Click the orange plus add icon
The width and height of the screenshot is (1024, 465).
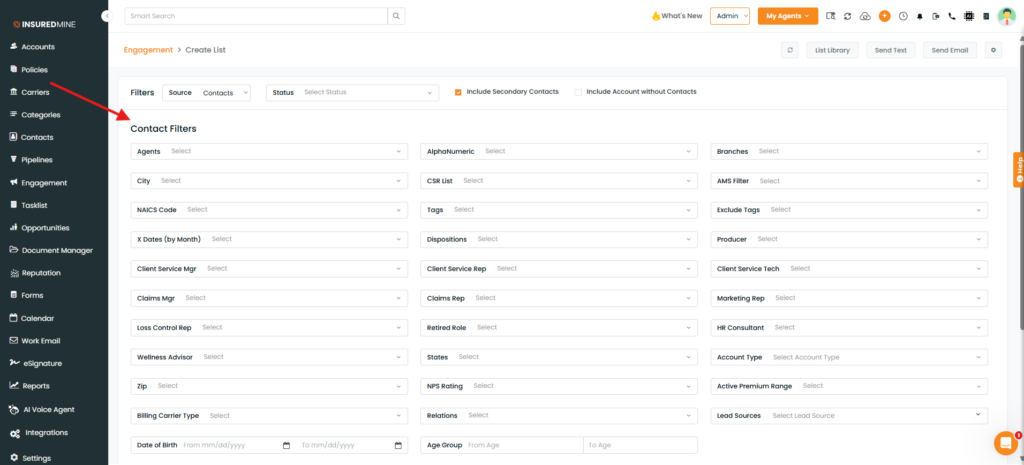click(x=884, y=16)
